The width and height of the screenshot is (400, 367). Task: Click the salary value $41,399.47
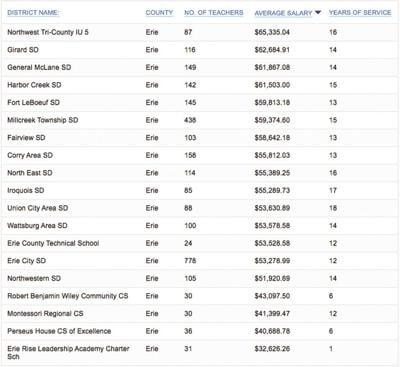[272, 314]
